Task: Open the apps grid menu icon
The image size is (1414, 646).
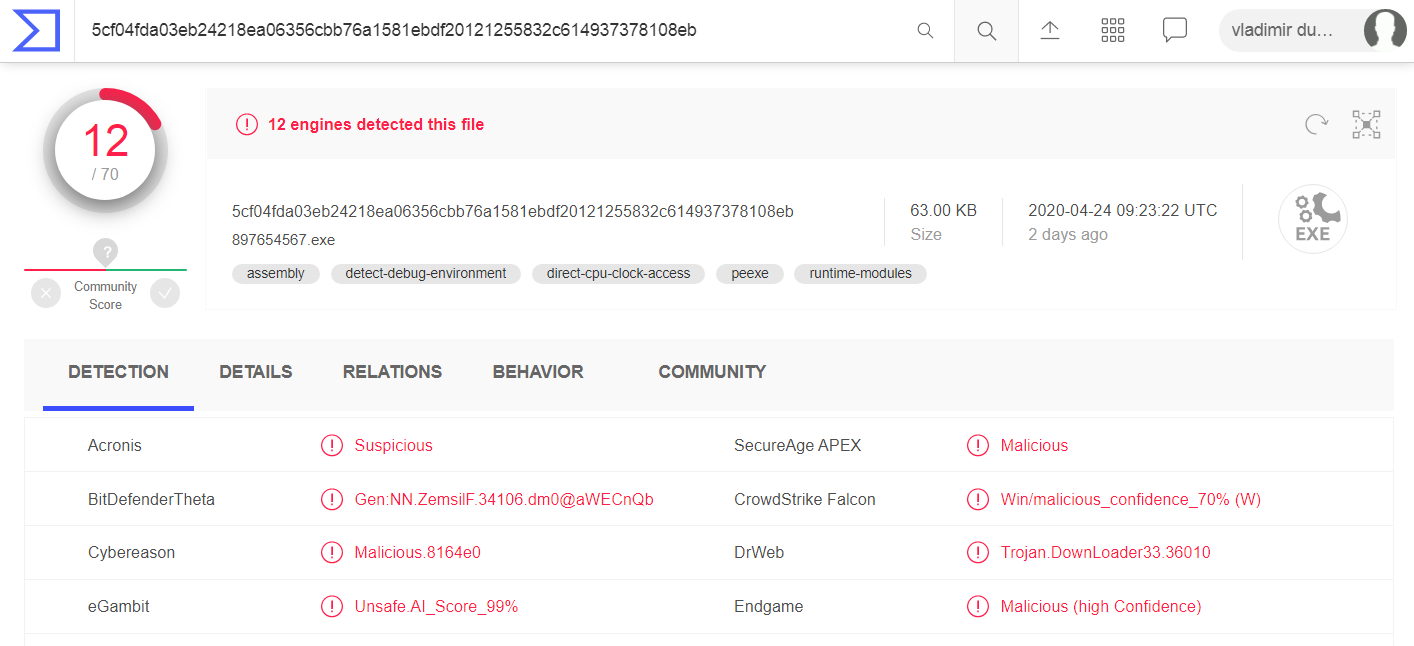Action: [1113, 31]
